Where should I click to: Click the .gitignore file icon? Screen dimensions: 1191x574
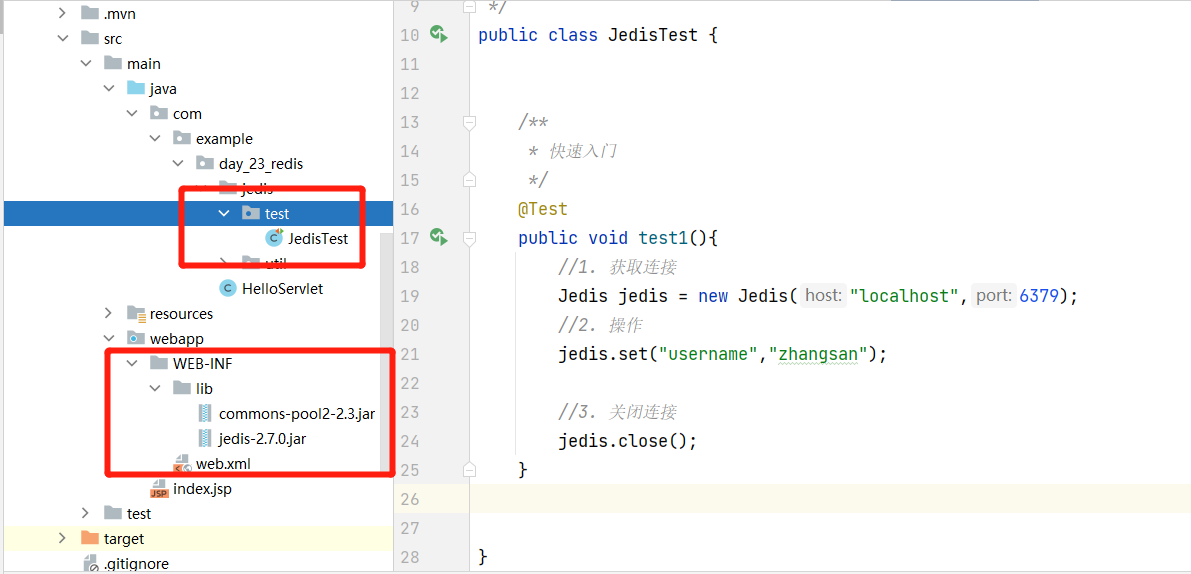[90, 564]
